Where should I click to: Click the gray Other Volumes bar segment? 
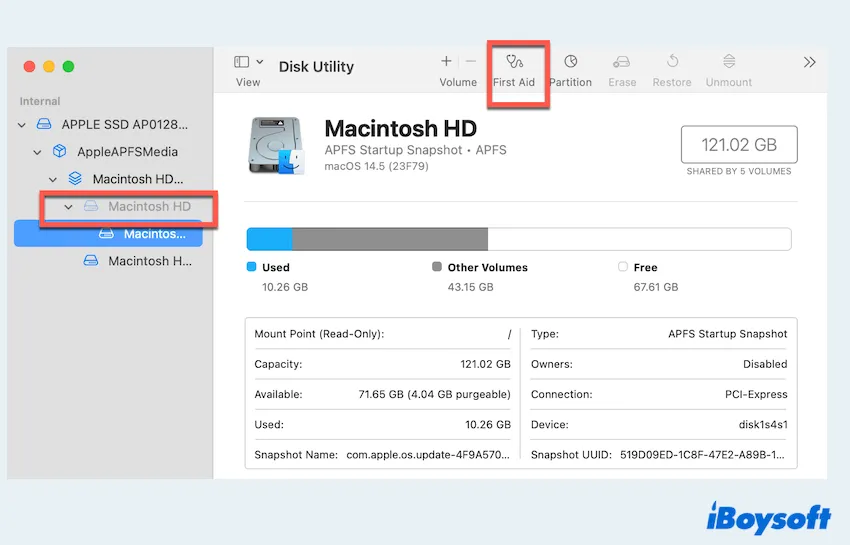tap(390, 239)
